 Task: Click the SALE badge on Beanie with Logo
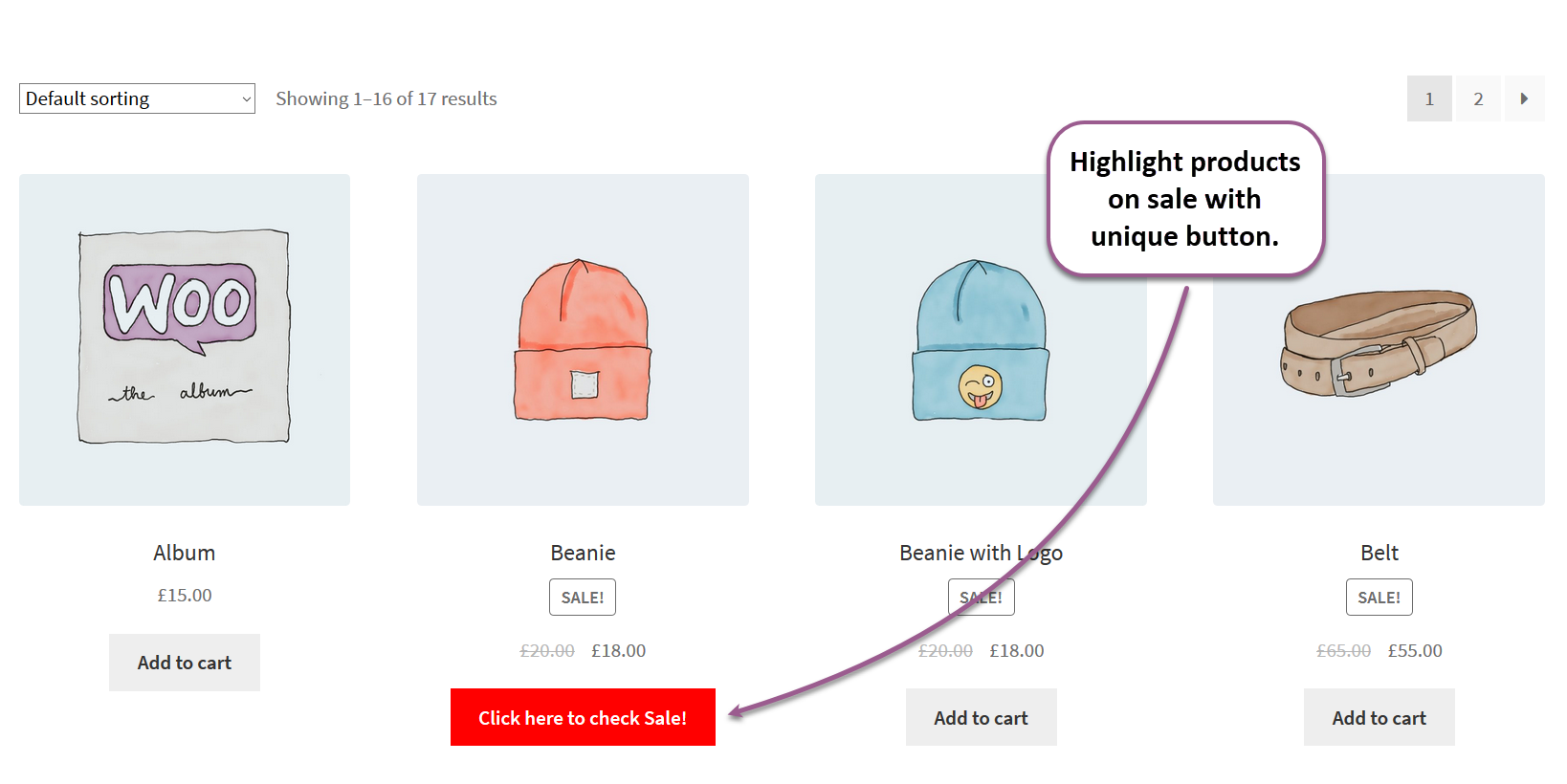click(x=981, y=597)
